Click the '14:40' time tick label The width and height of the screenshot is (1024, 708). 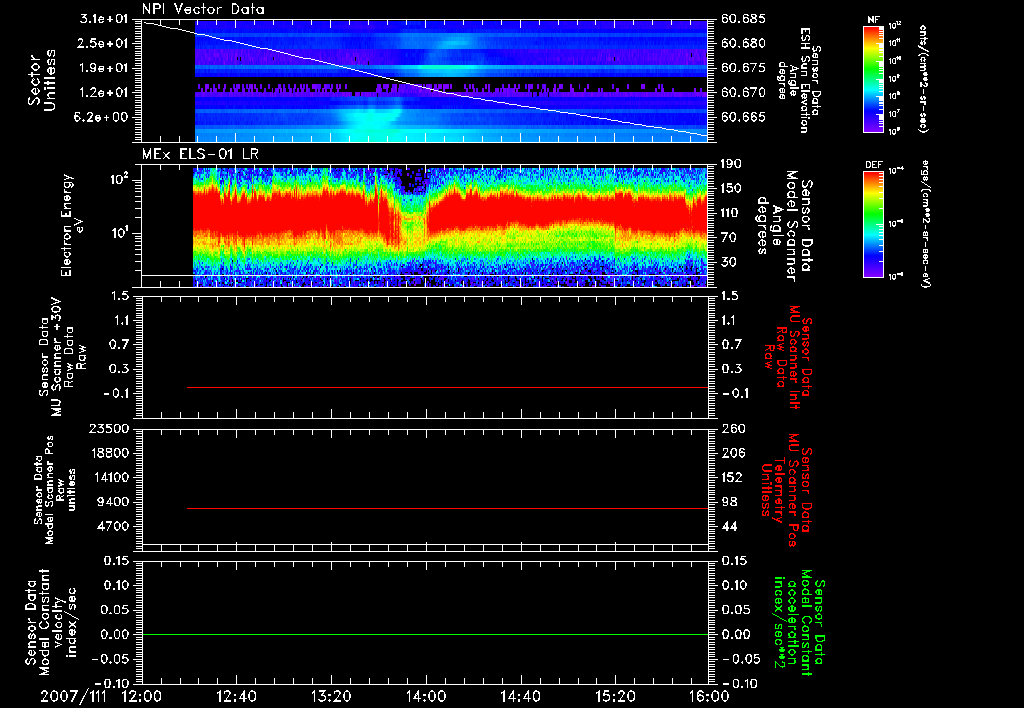click(x=520, y=696)
